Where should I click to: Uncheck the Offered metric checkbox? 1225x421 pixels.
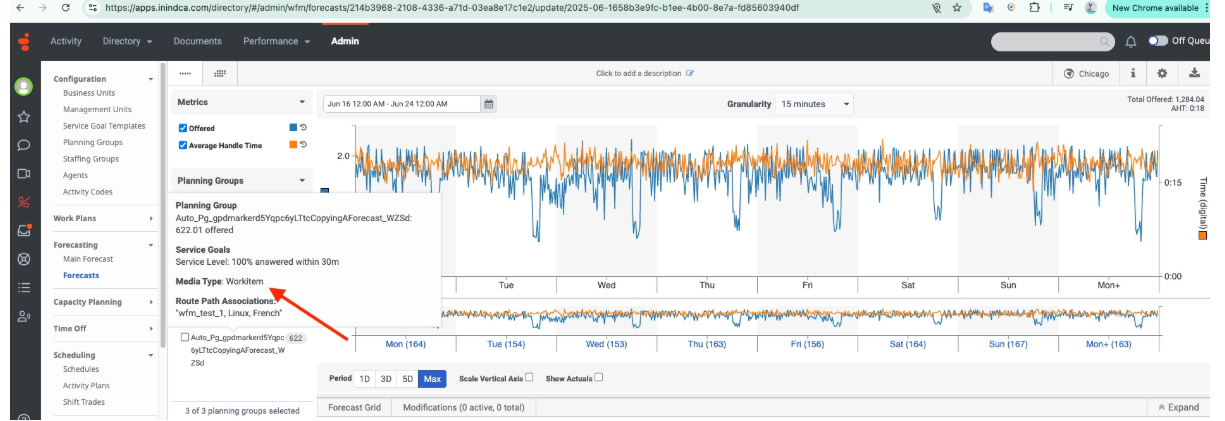pos(183,128)
